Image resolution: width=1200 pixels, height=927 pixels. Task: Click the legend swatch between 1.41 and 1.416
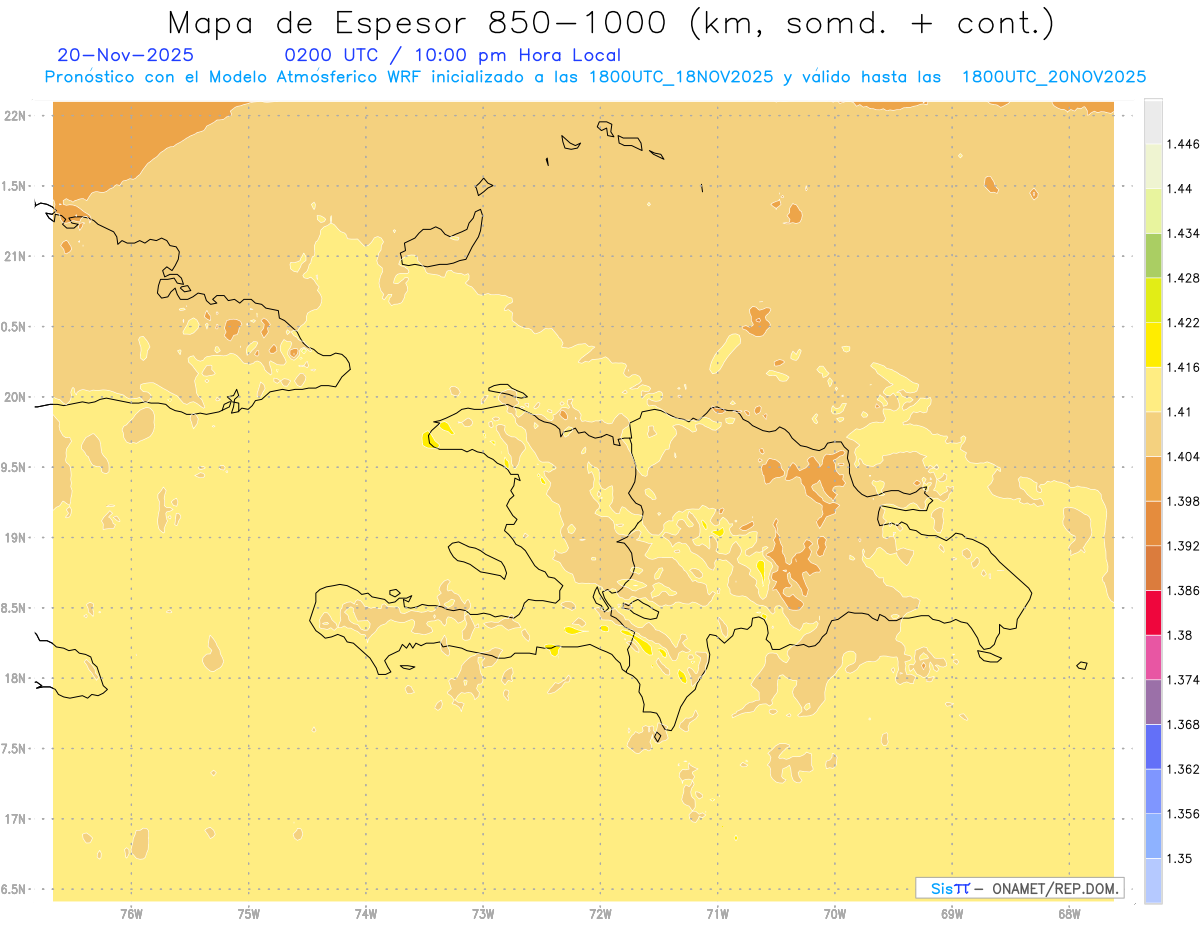pos(1153,389)
